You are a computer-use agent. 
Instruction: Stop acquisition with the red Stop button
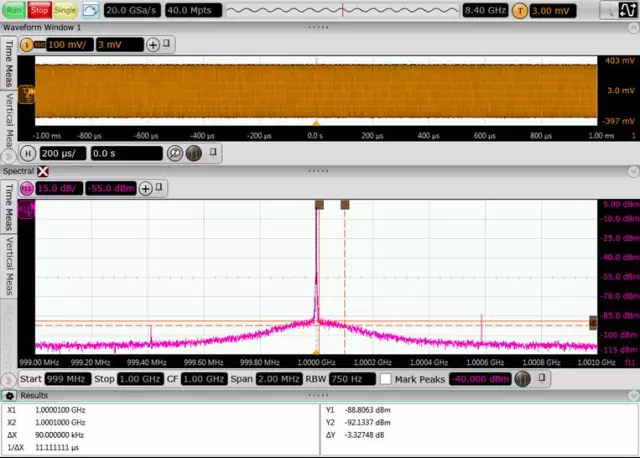39,10
